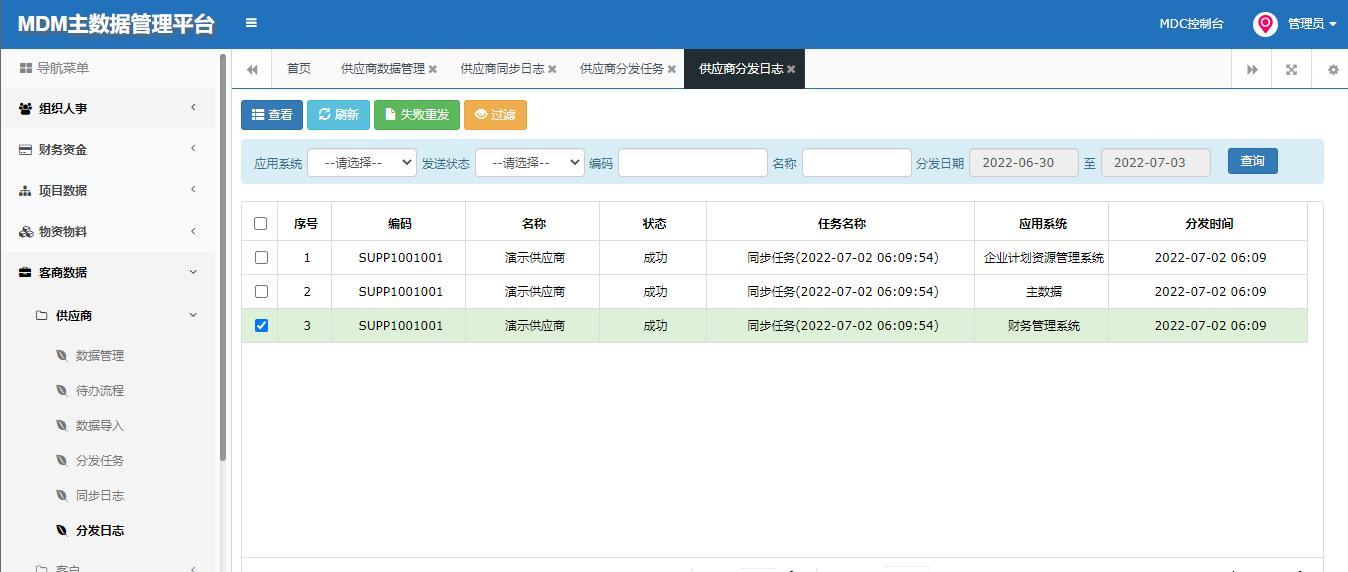This screenshot has height=572, width=1348.
Task: Check the checkbox for row 1
Action: tap(261, 257)
